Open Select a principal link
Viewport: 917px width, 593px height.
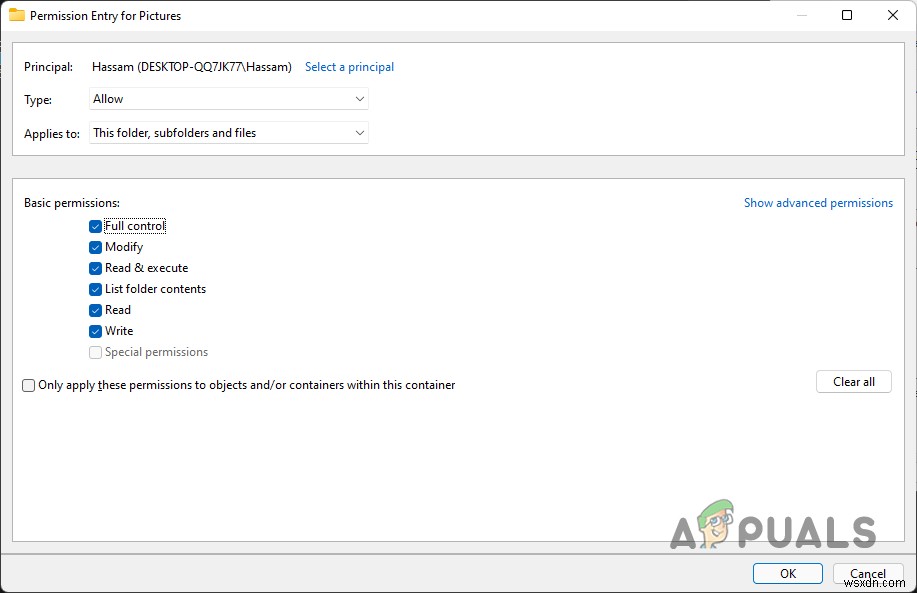[x=349, y=66]
